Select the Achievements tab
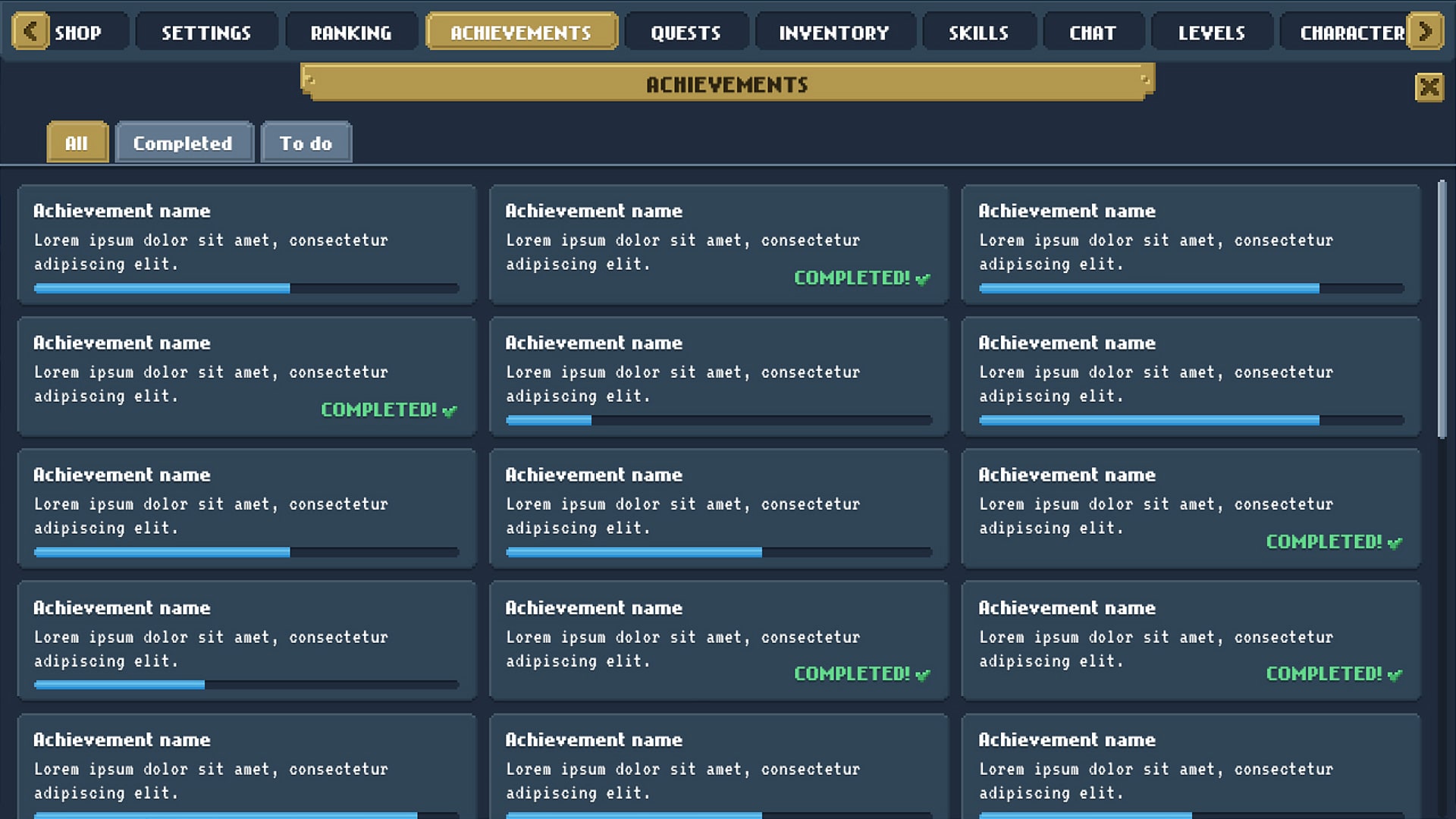Viewport: 1456px width, 819px height. [521, 31]
